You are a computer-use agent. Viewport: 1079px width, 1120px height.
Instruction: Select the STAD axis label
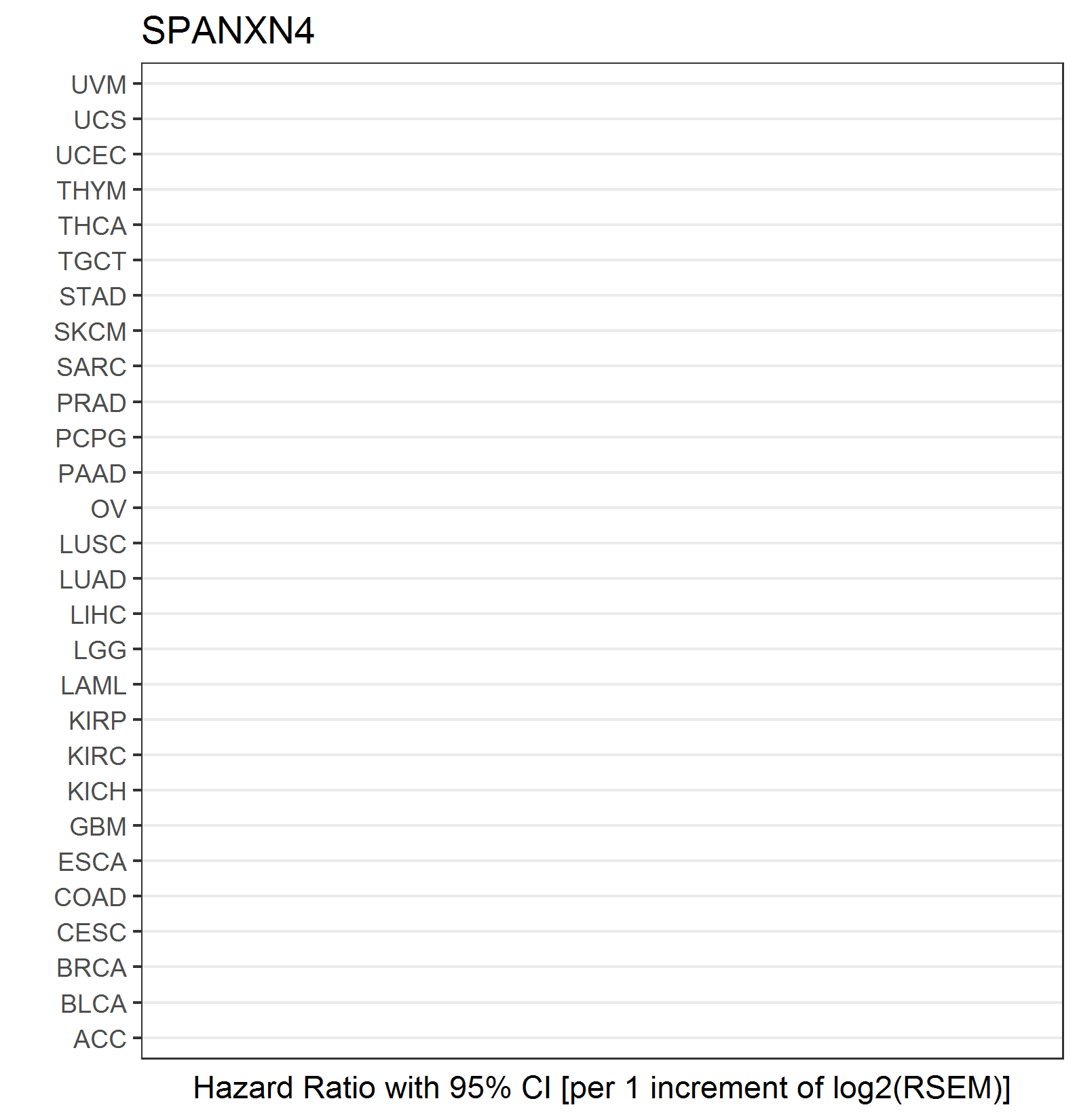(93, 297)
